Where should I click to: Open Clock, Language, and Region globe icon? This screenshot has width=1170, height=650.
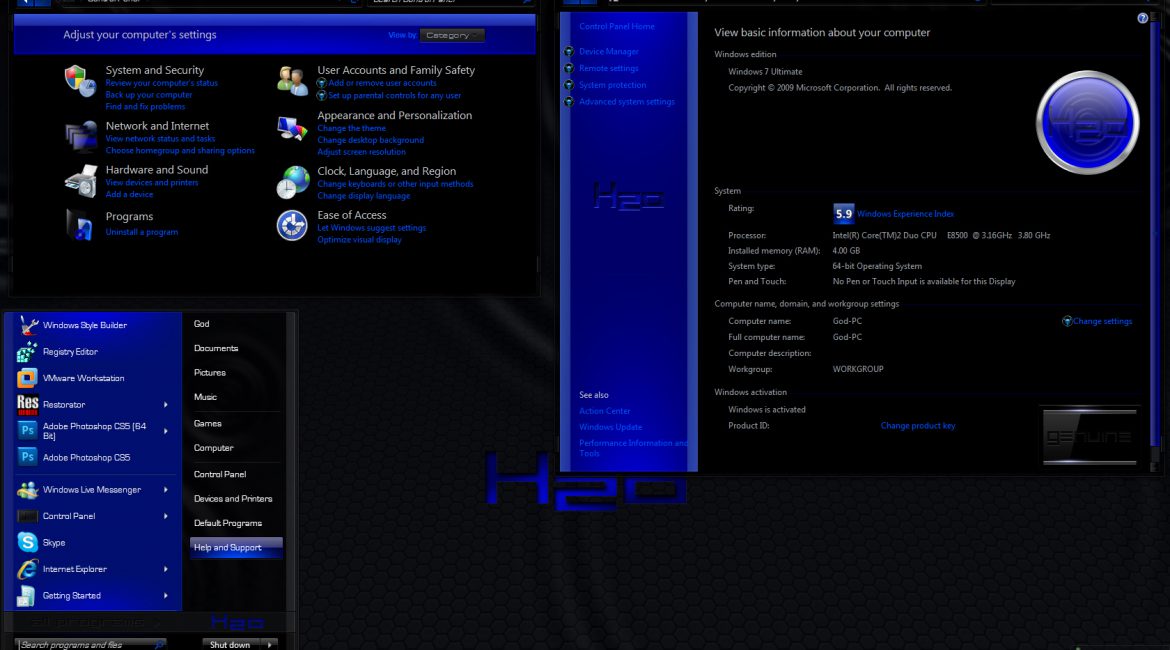[292, 183]
